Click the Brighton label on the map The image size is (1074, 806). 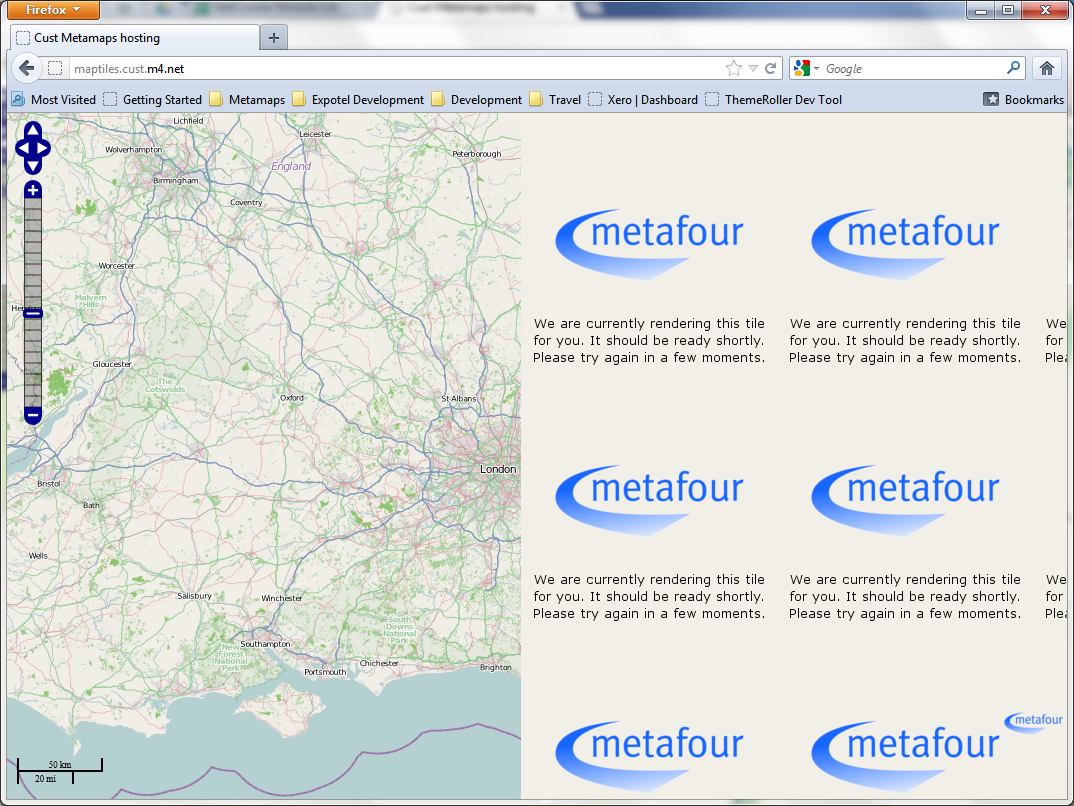click(x=496, y=667)
